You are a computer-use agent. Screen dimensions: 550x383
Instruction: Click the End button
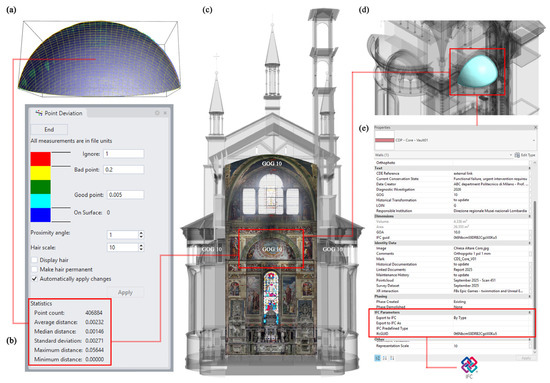(49, 129)
